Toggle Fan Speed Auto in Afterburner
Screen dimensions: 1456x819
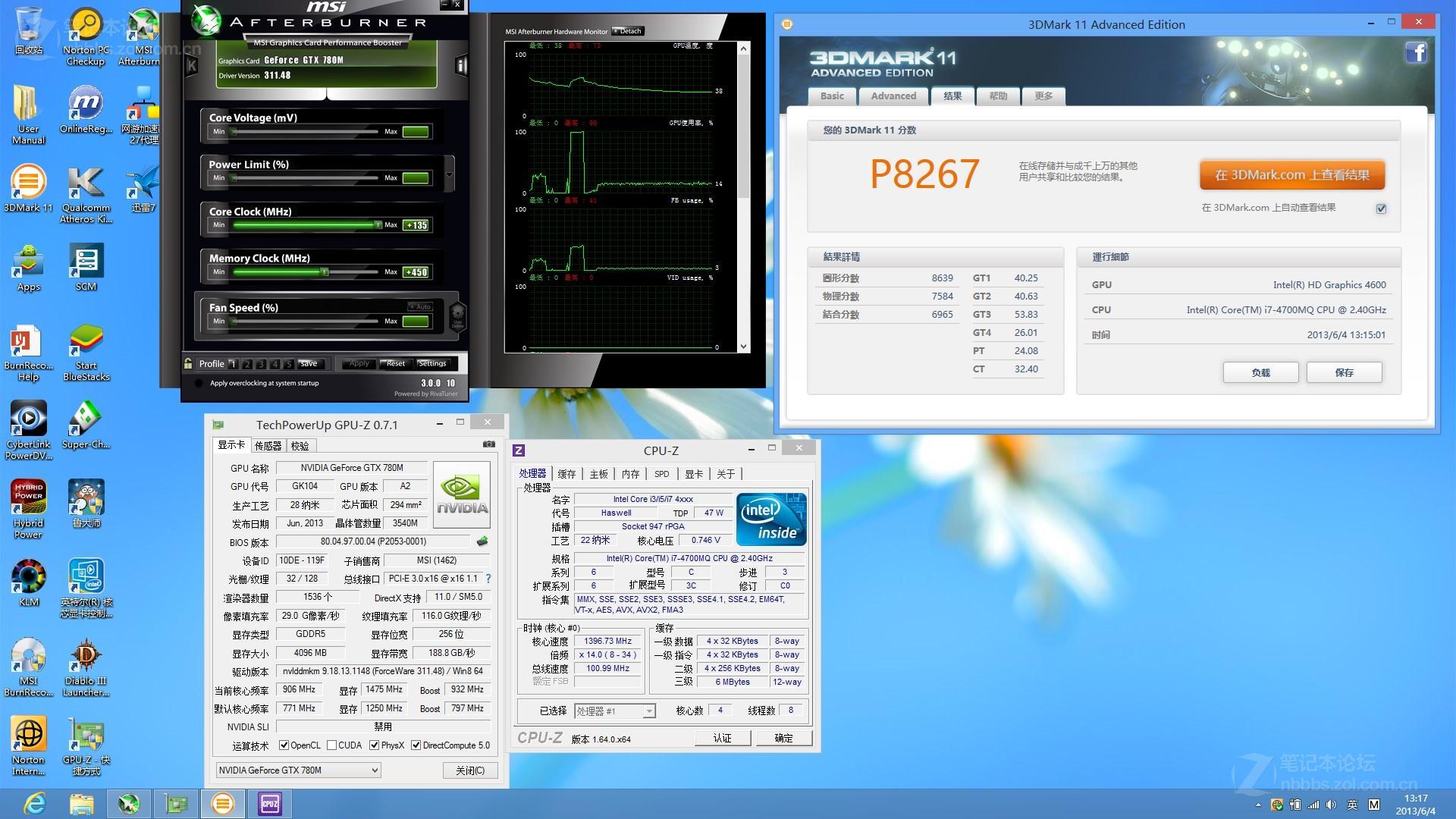420,306
